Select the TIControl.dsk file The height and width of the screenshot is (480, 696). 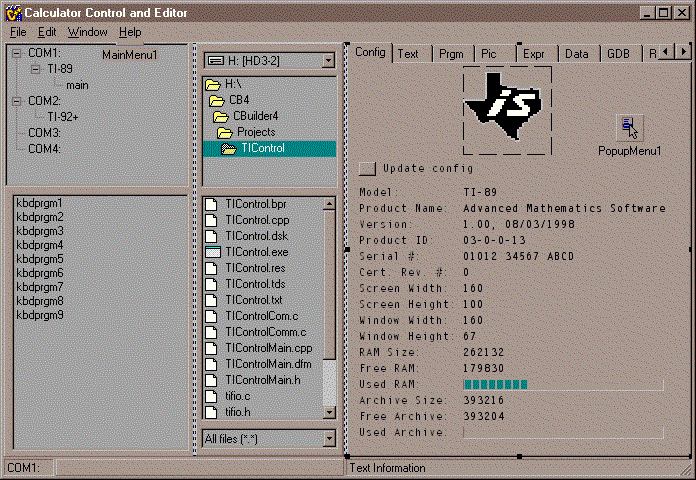pyautogui.click(x=247, y=236)
